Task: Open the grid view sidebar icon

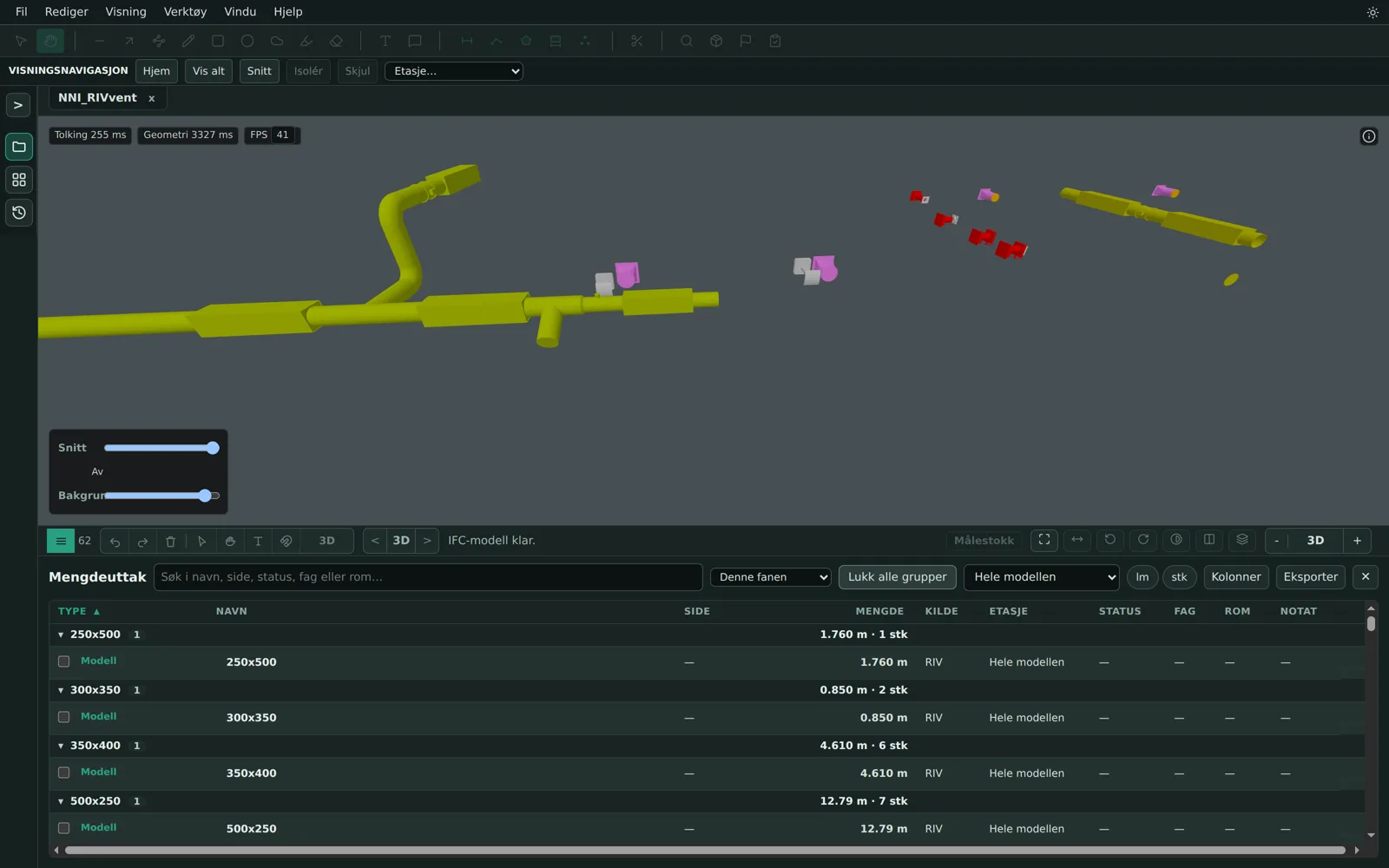Action: (x=19, y=180)
